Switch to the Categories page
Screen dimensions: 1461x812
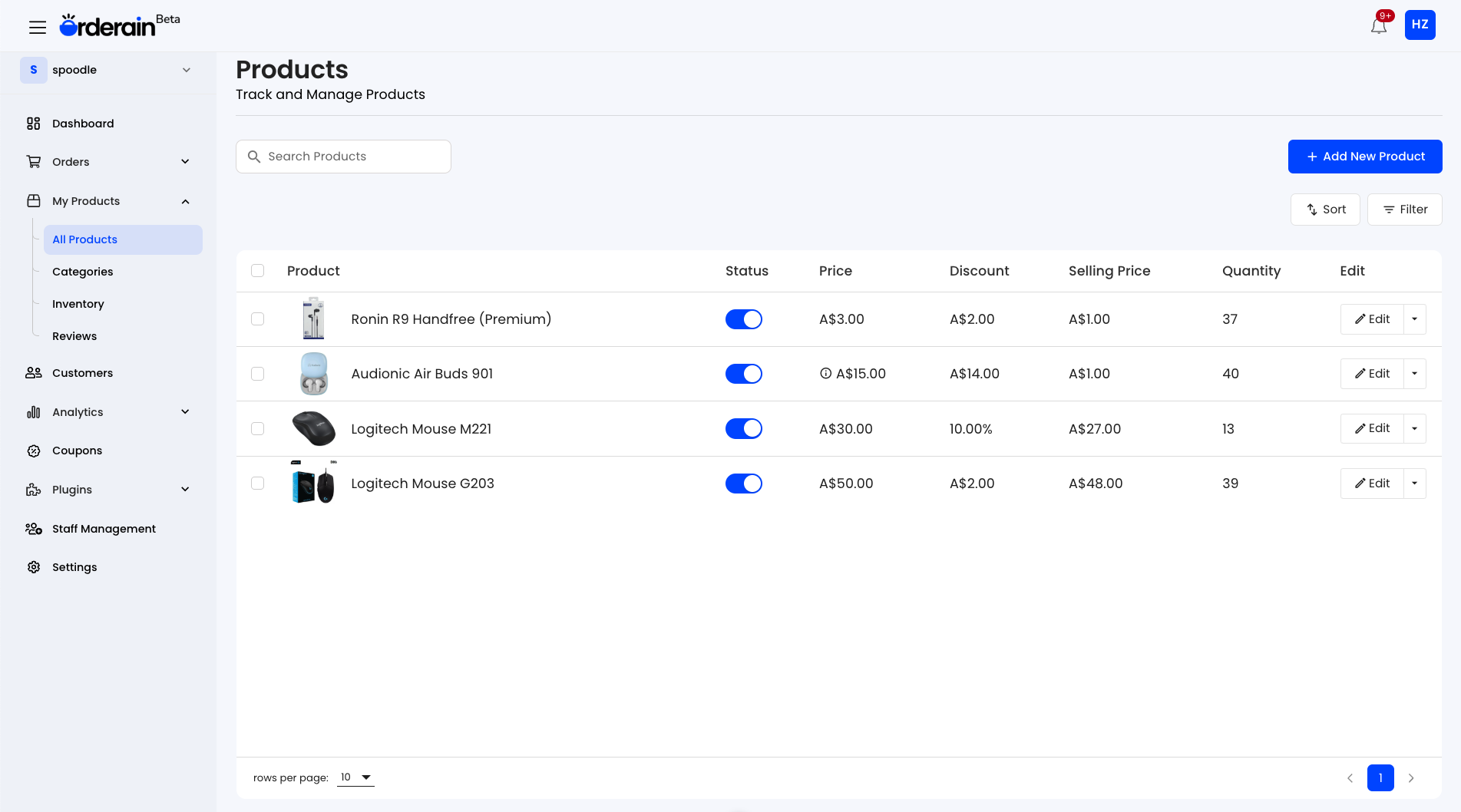point(82,272)
